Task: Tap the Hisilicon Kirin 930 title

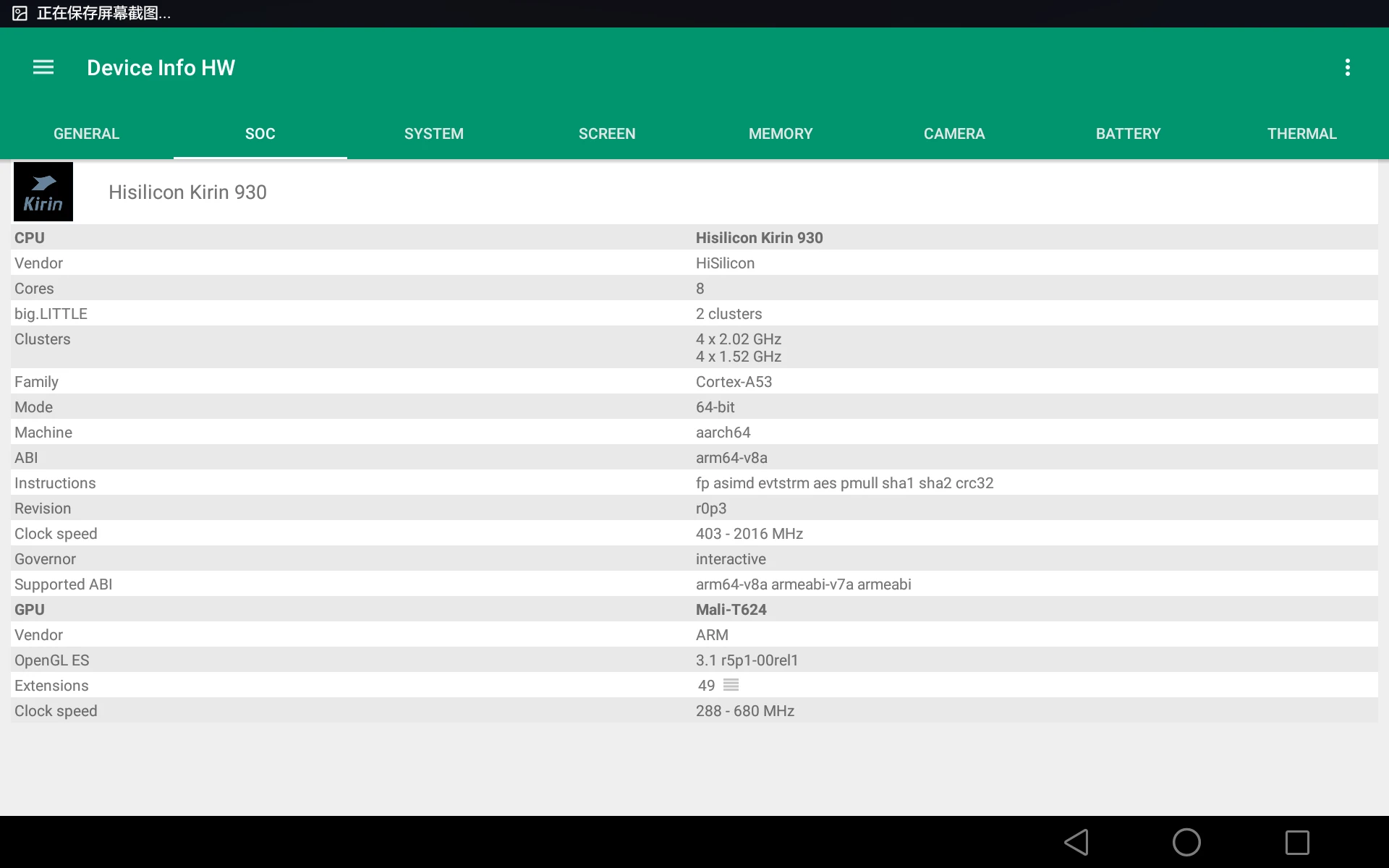Action: pyautogui.click(x=187, y=192)
